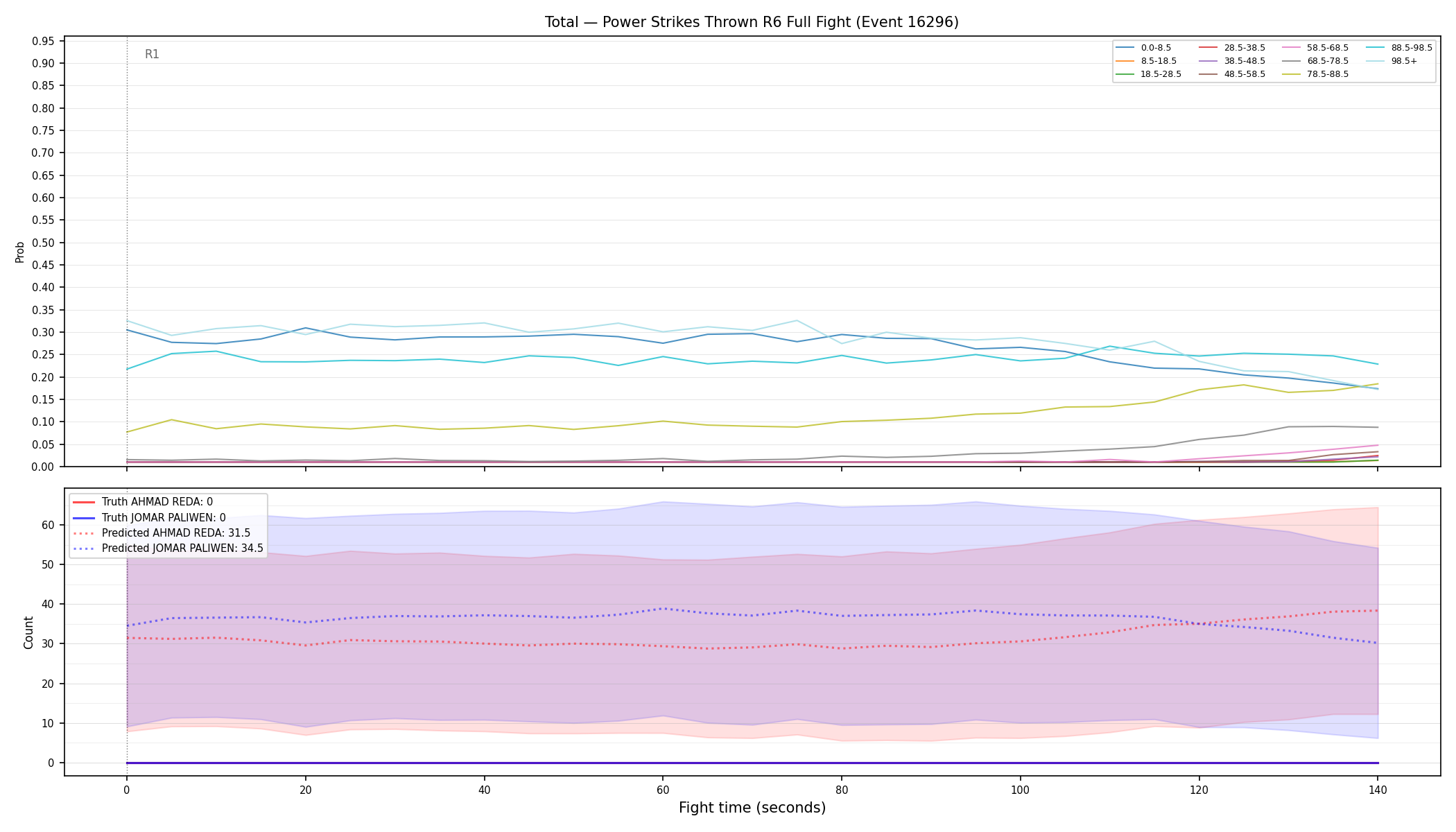The height and width of the screenshot is (832, 1456).
Task: Click Predicted JOMAR PALIWEN: 34.5 legend entry
Action: (168, 548)
